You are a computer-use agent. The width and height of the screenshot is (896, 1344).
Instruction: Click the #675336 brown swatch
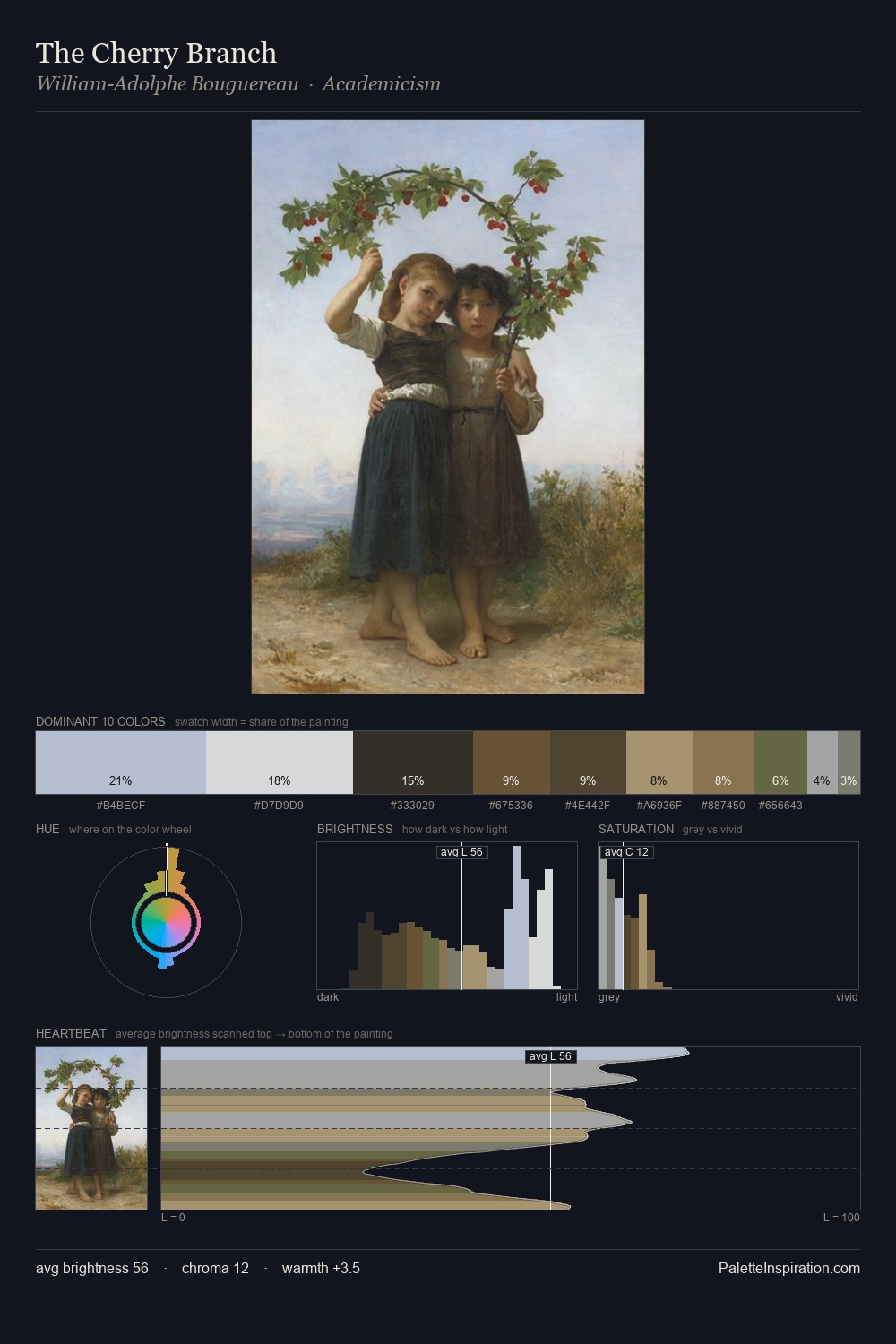pos(512,762)
